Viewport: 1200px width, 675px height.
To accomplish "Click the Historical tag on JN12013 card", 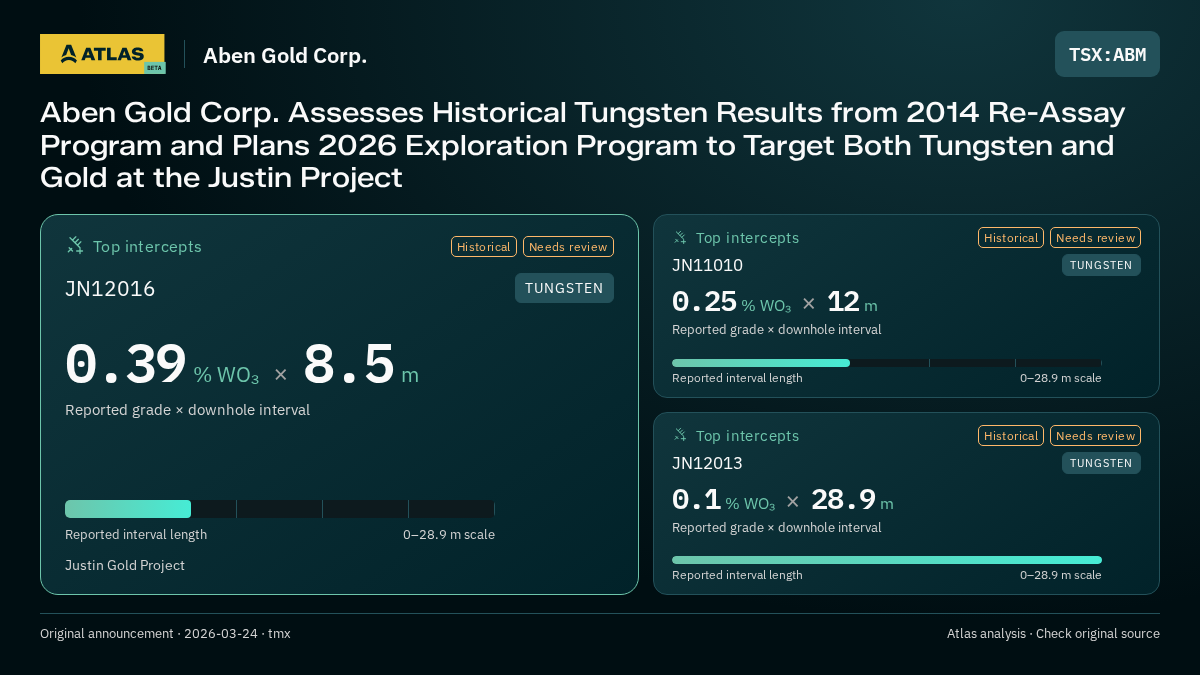I will click(1011, 436).
